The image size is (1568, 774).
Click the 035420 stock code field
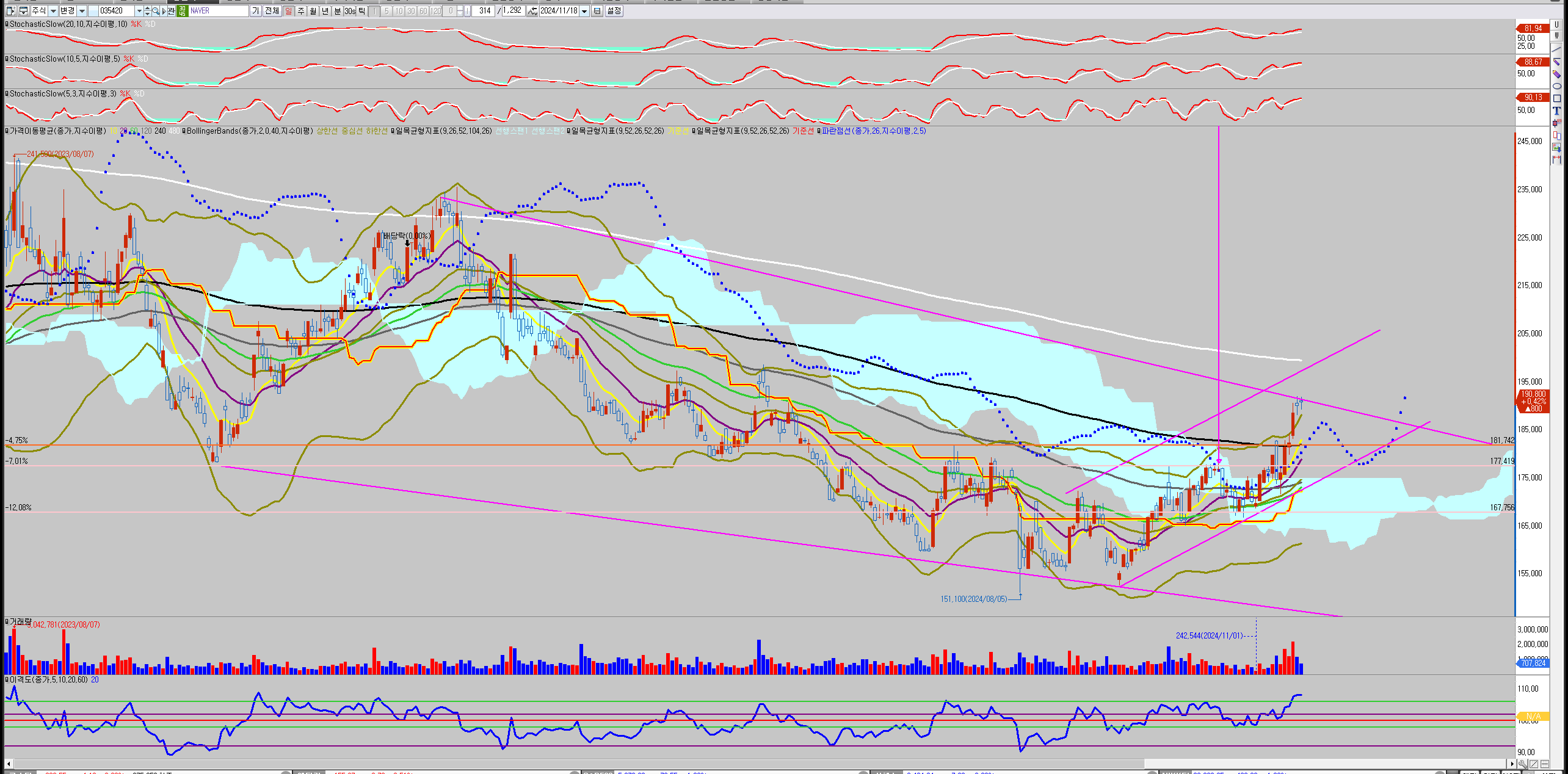[116, 11]
